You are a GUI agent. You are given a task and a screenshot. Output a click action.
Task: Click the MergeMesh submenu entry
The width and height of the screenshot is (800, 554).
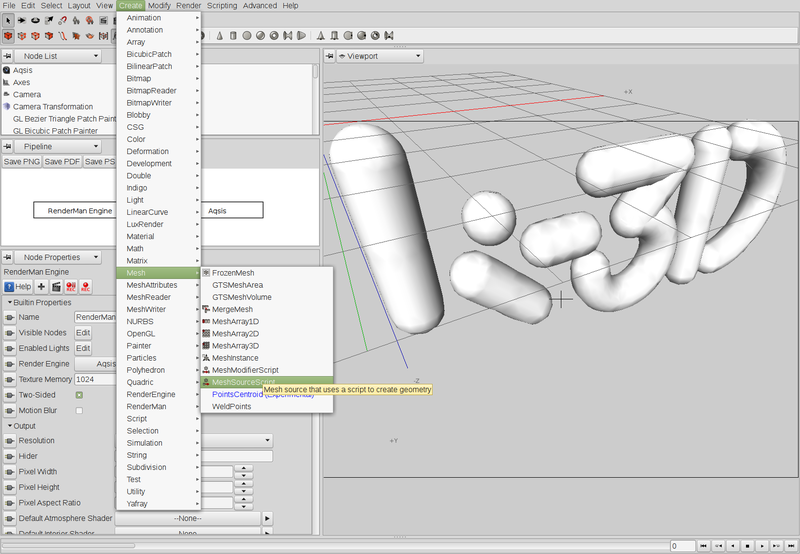coord(233,309)
